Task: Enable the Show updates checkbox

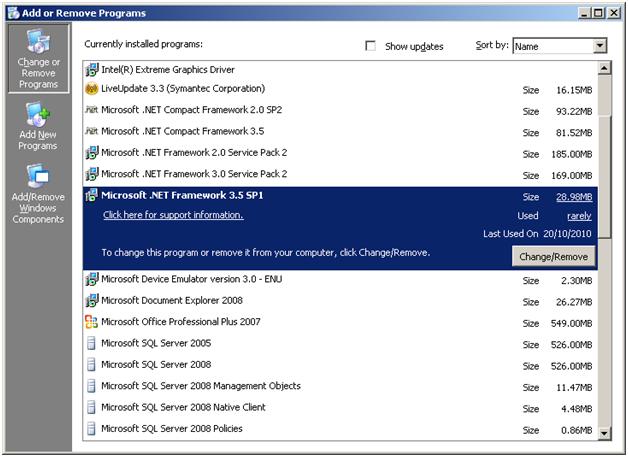Action: click(x=370, y=46)
